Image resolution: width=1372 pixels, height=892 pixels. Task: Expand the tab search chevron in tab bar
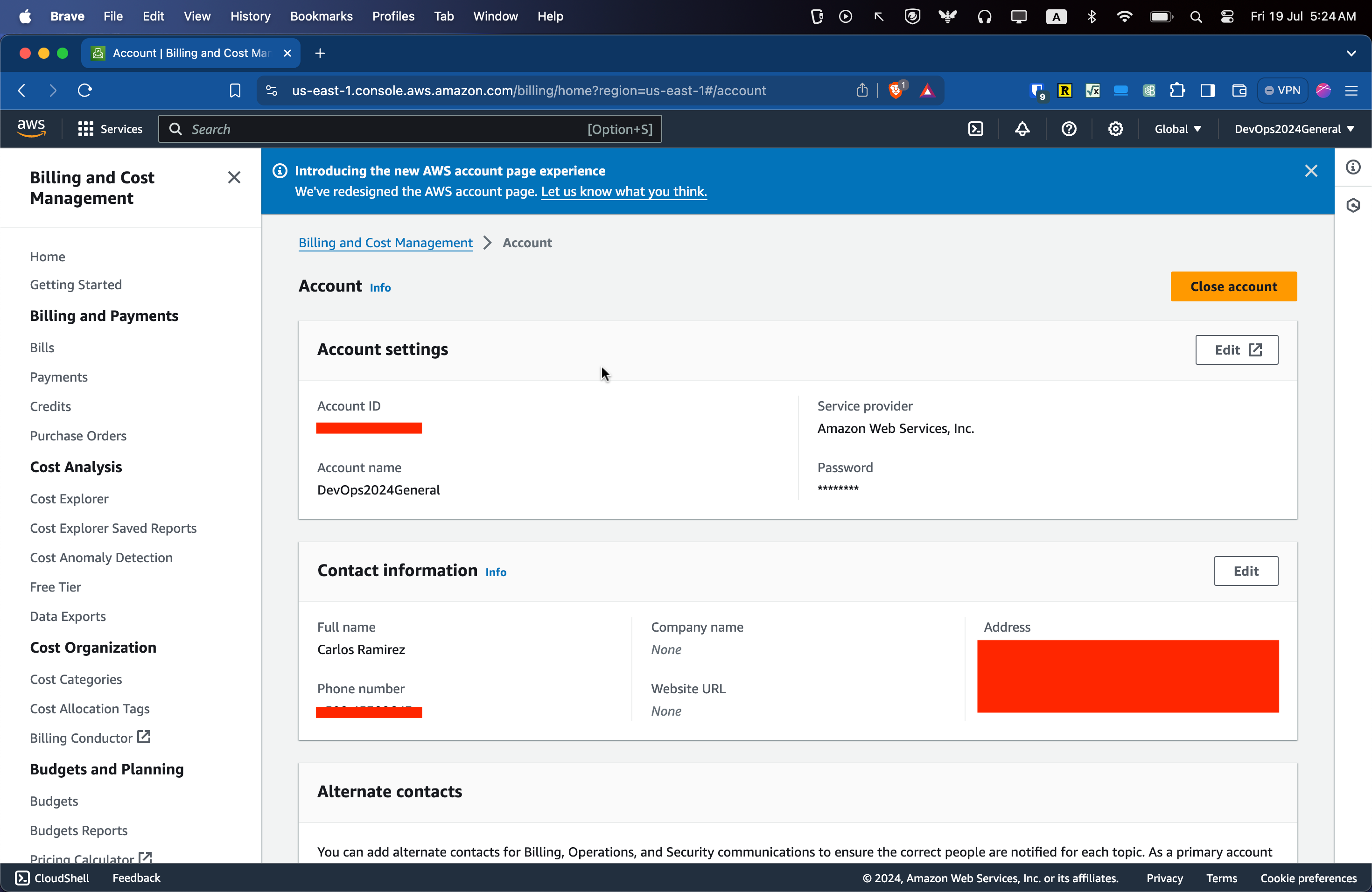(x=1351, y=53)
